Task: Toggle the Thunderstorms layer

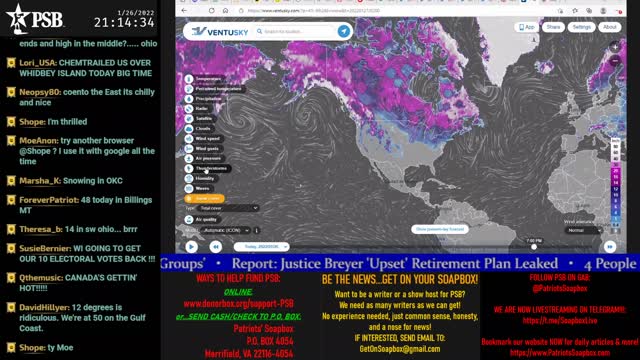Action: coord(207,168)
